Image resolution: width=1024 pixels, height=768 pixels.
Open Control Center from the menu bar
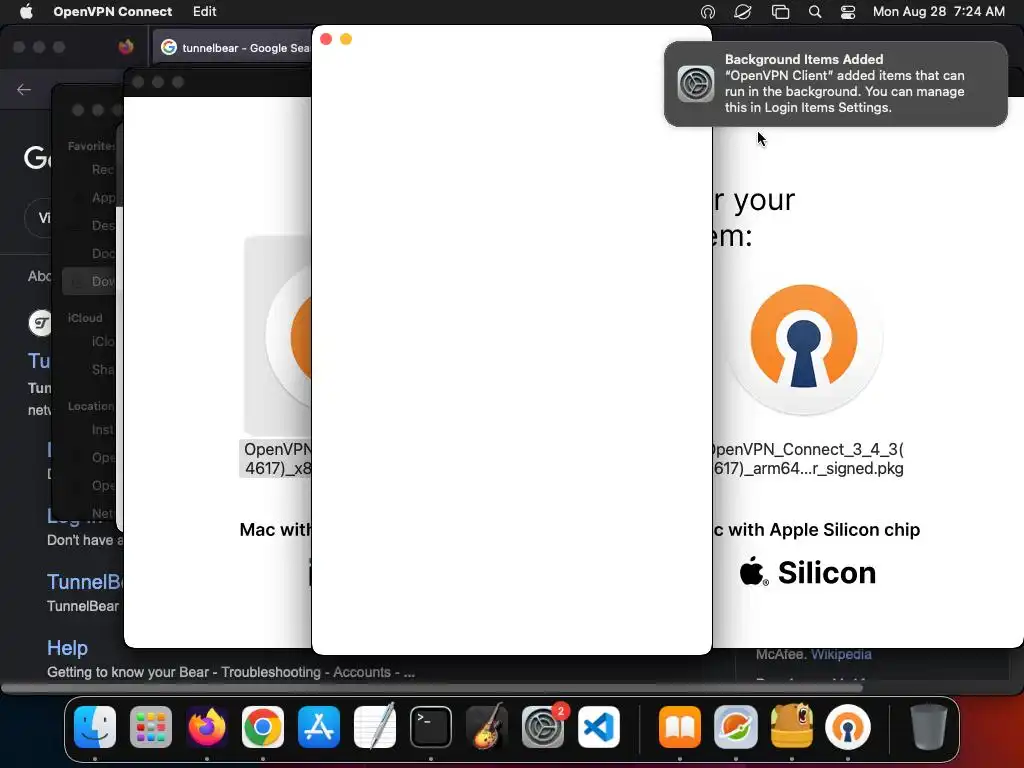pos(848,12)
